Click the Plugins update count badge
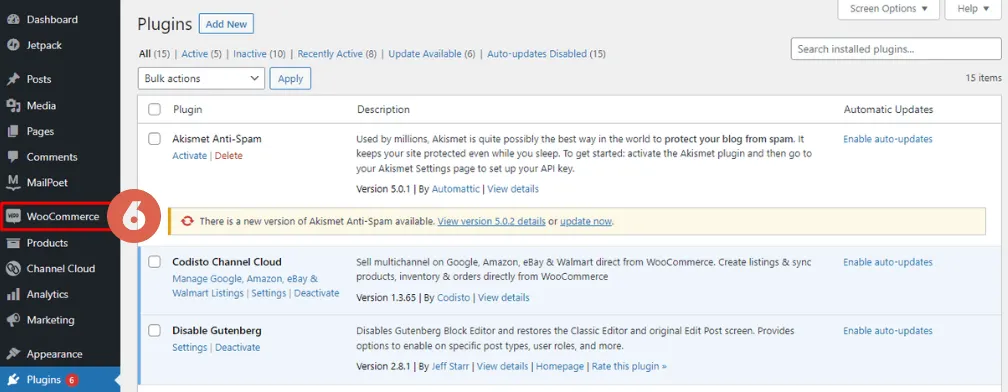 [71, 380]
